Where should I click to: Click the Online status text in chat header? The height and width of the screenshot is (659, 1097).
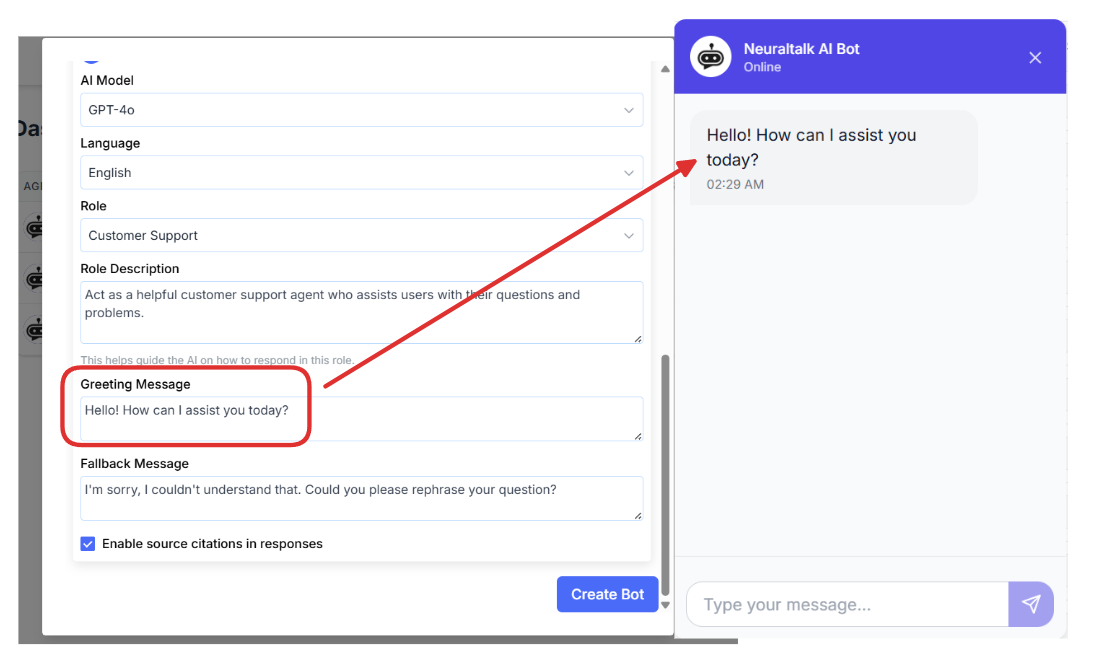tap(762, 67)
